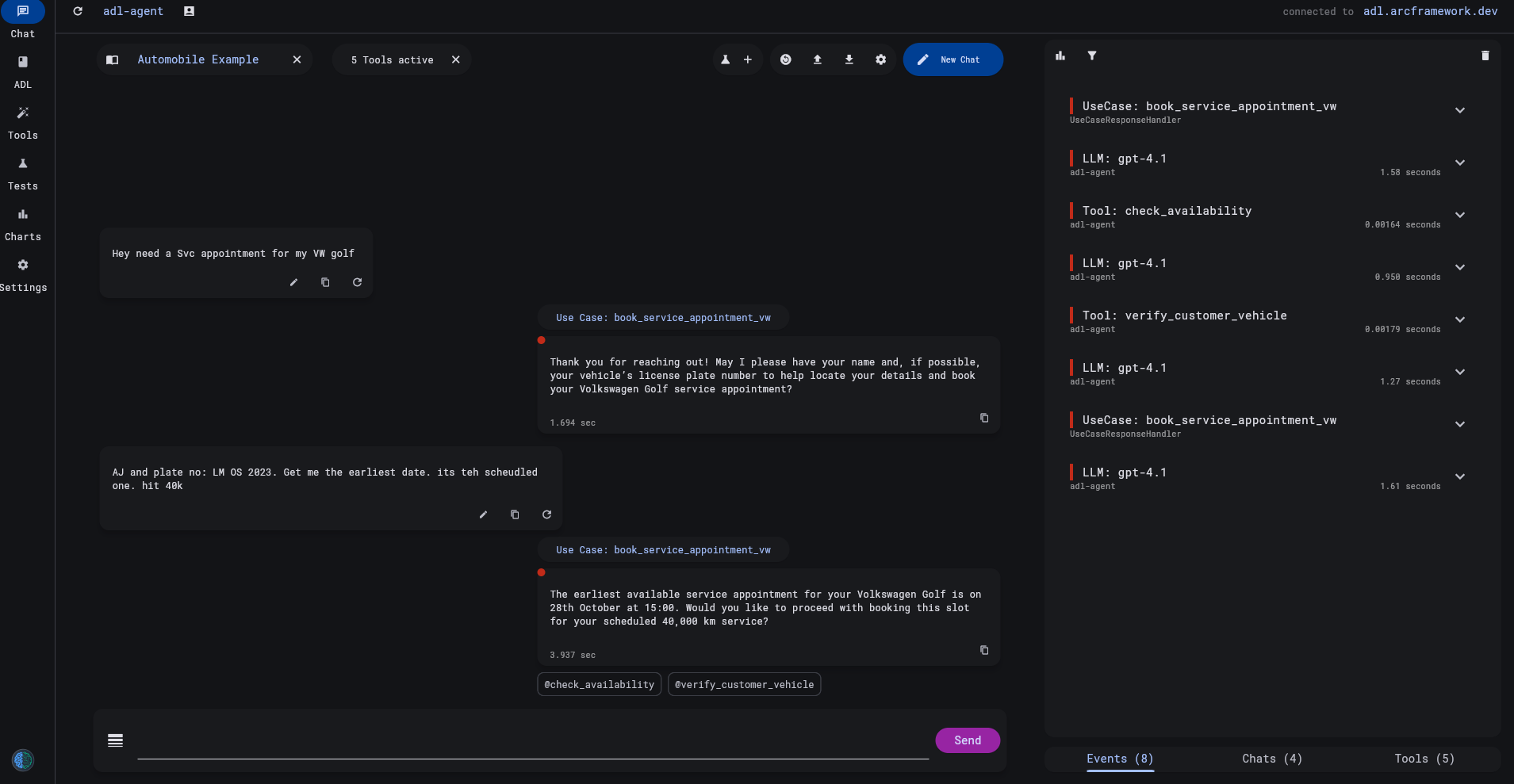Switch to the Chats (4) tab
Screen dimensions: 1514x784
click(1271, 759)
